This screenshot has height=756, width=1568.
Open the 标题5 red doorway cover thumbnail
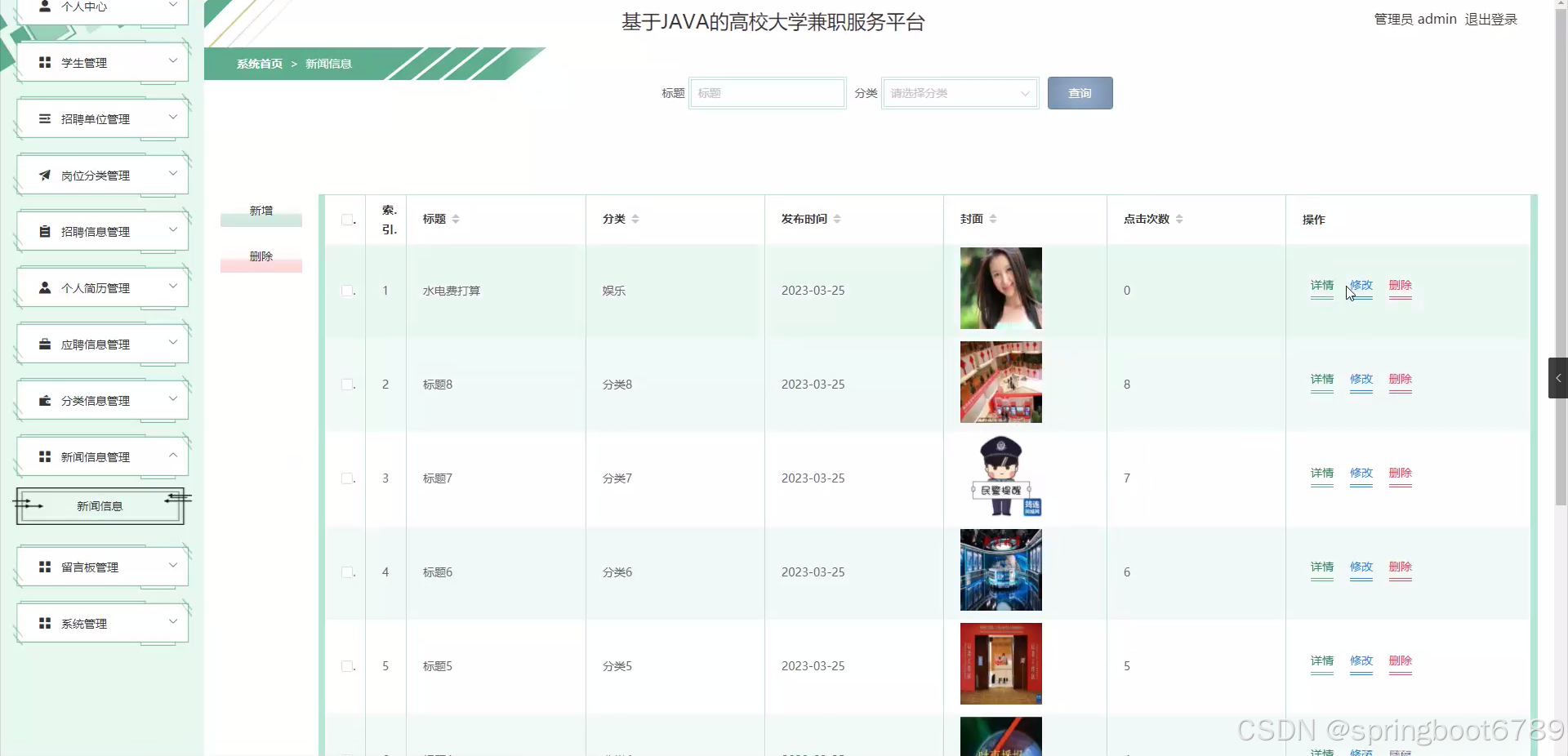tap(1001, 664)
